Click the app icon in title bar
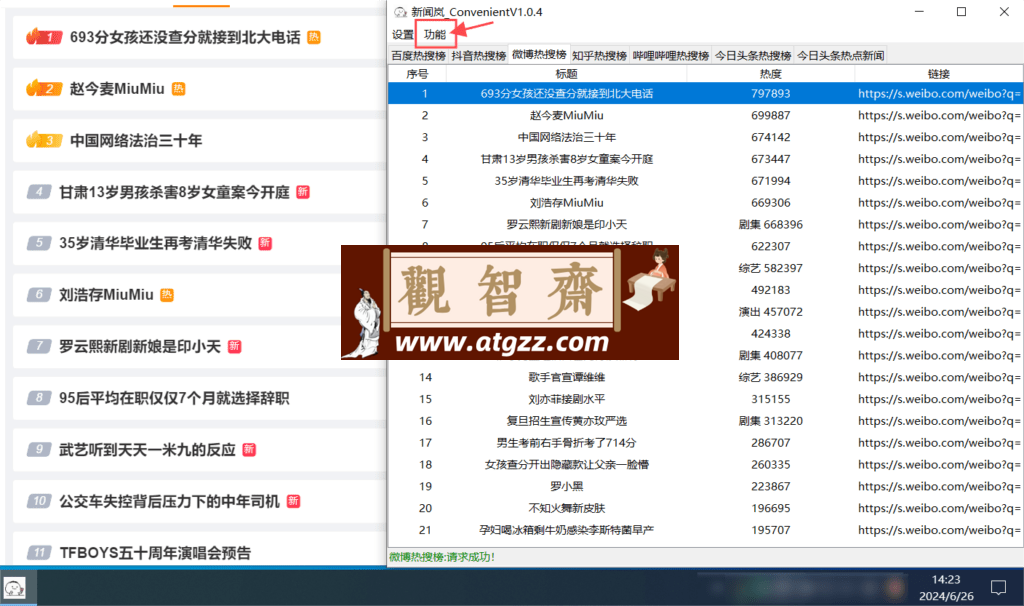 tap(400, 12)
